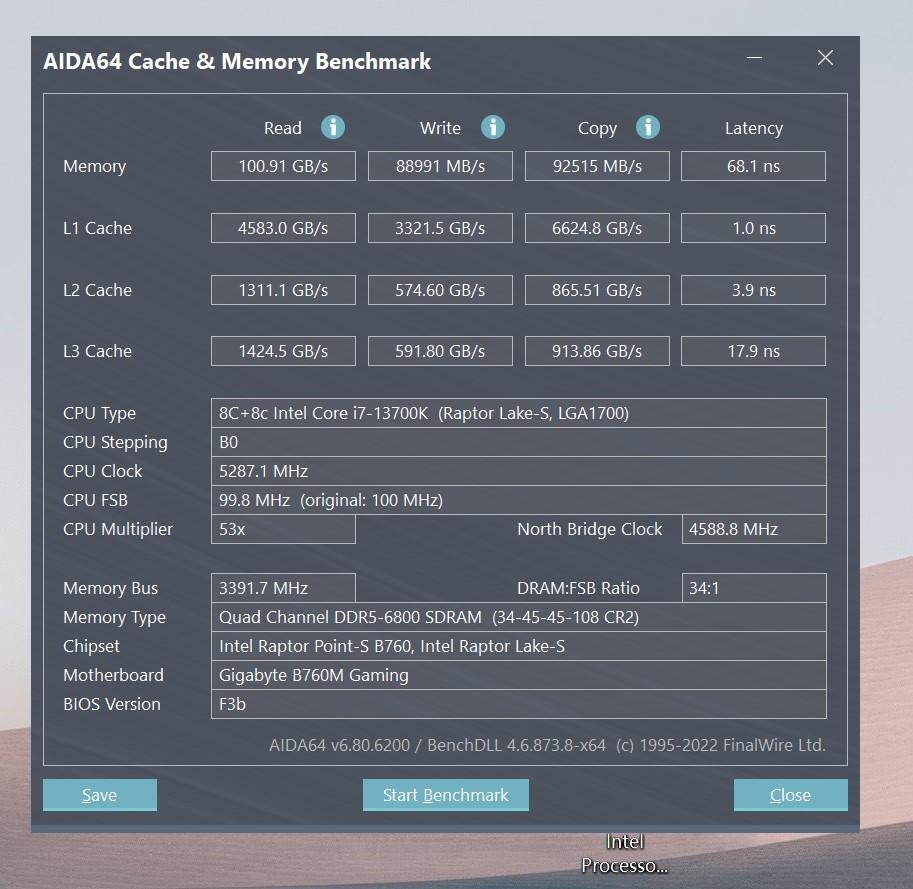Click the Memory row label
The width and height of the screenshot is (913, 889).
coord(94,167)
